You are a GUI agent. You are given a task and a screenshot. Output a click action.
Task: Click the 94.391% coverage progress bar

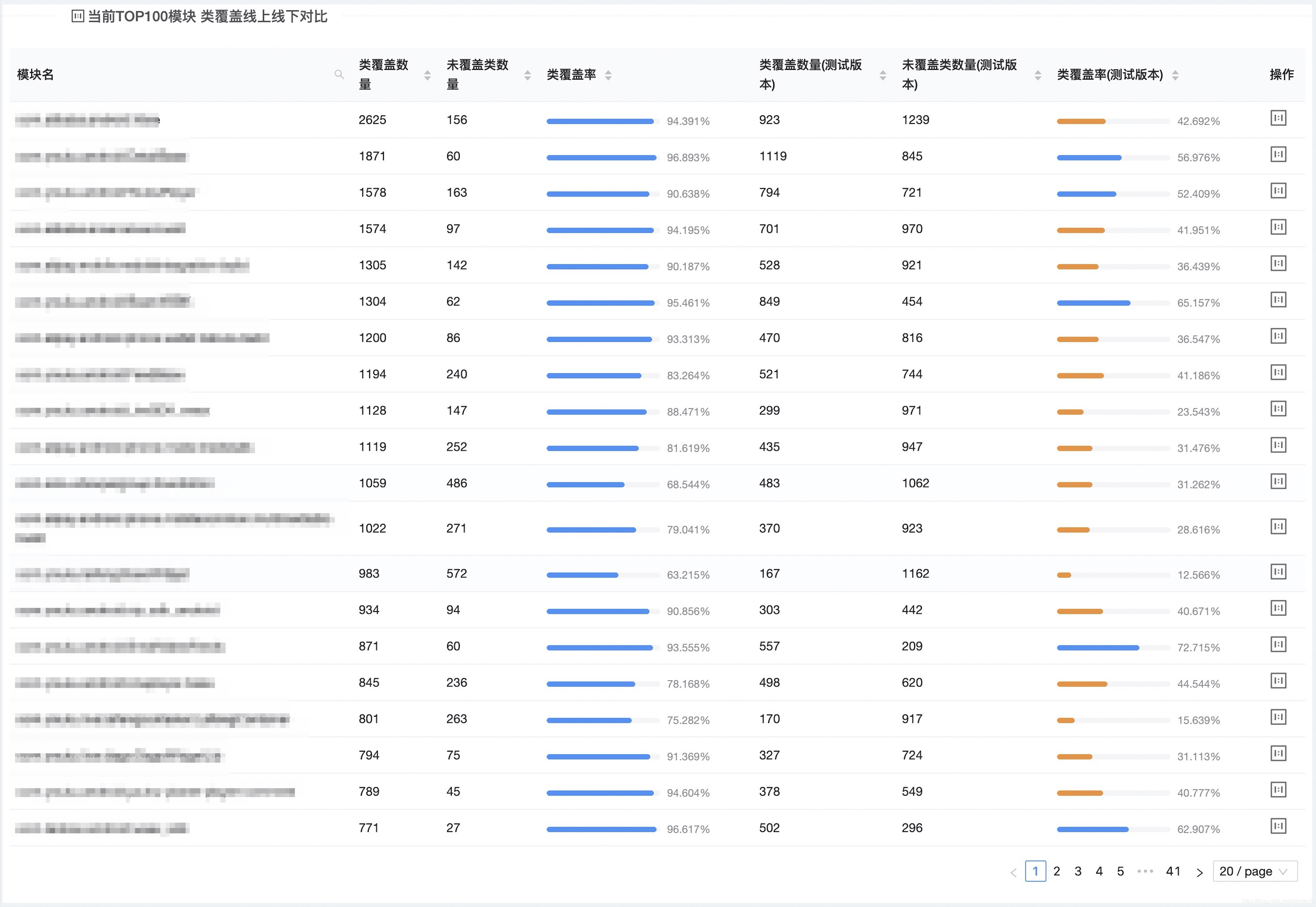(602, 121)
